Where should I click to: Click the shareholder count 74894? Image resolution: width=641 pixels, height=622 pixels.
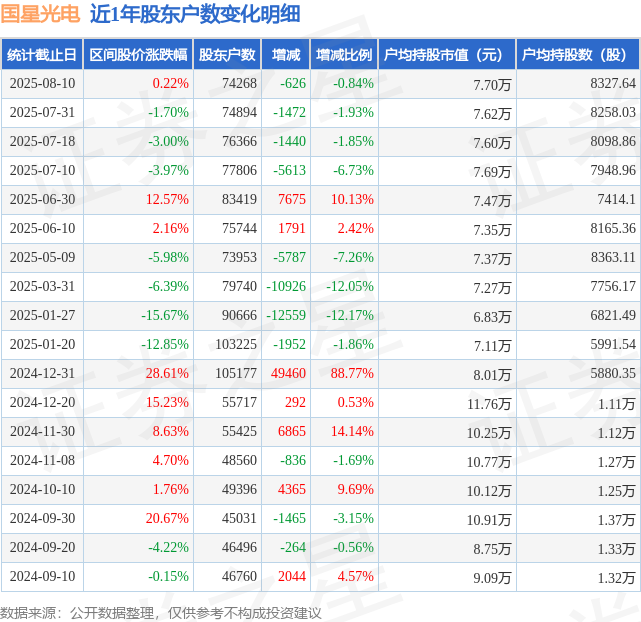[240, 112]
